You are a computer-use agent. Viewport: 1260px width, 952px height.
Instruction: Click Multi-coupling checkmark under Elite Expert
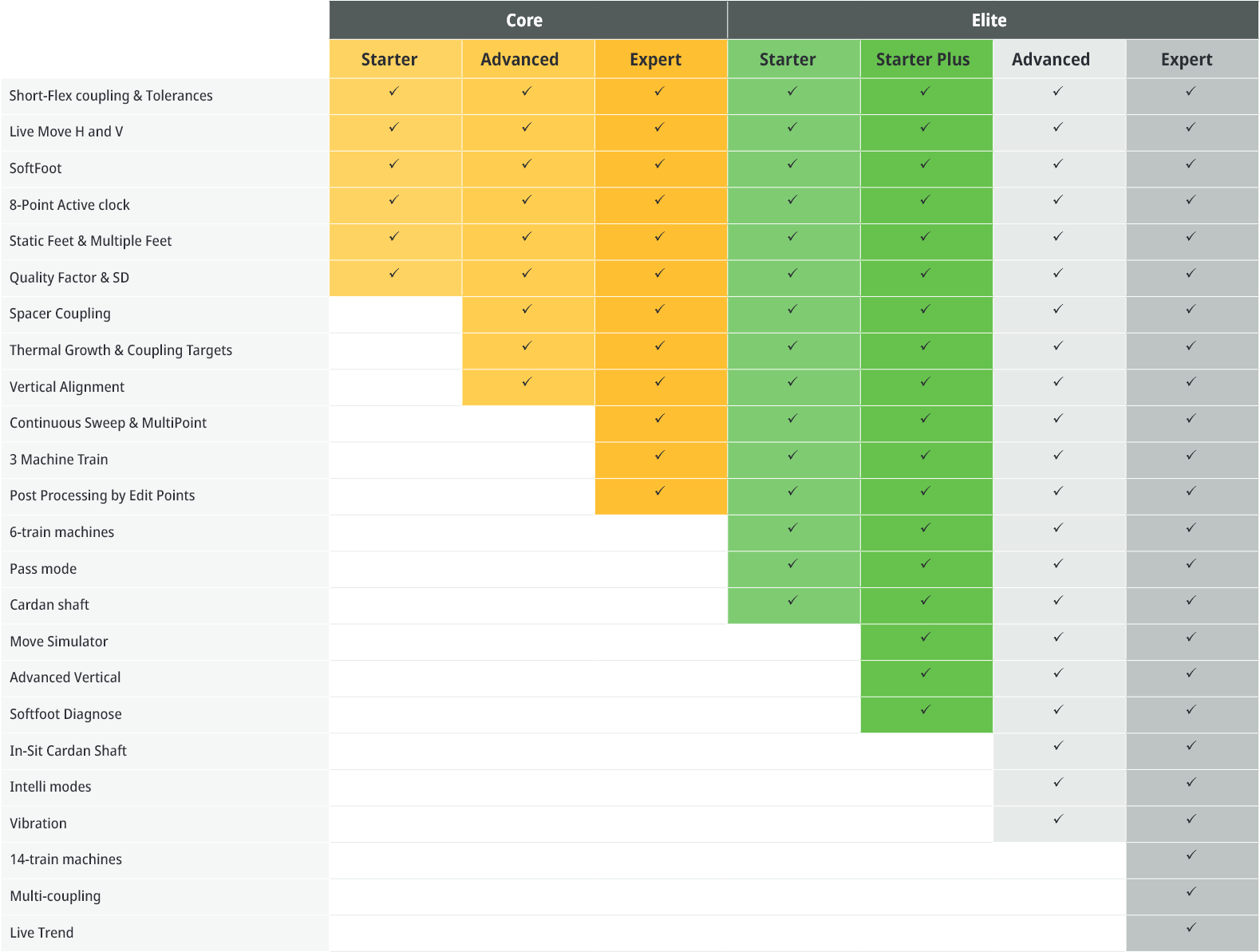click(x=1191, y=891)
